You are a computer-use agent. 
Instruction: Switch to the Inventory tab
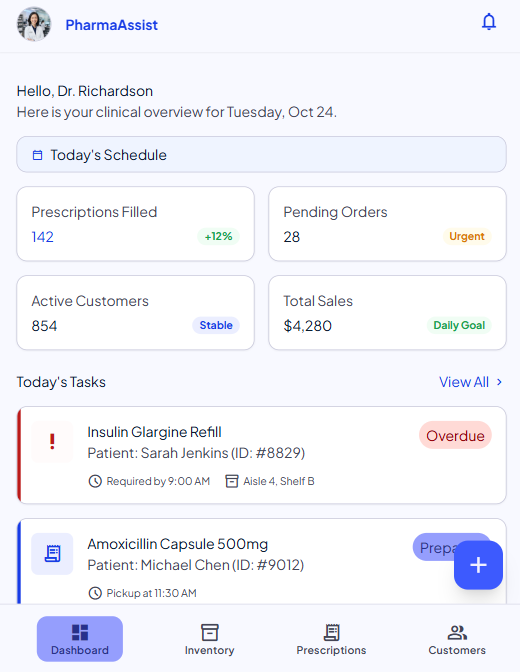pos(210,639)
